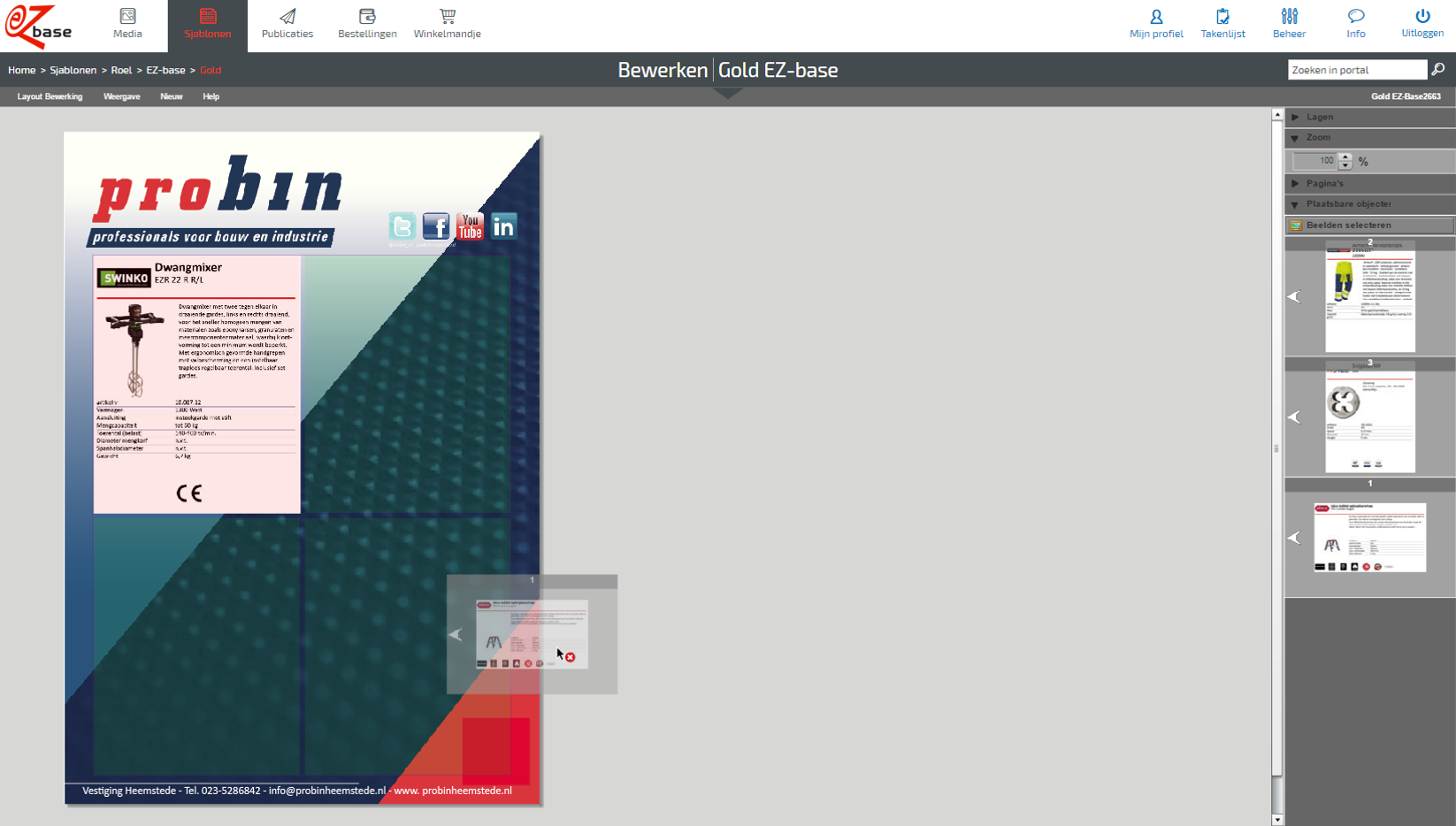
Task: Collapse the Plaatsbare objecten panel
Action: pyautogui.click(x=1370, y=203)
